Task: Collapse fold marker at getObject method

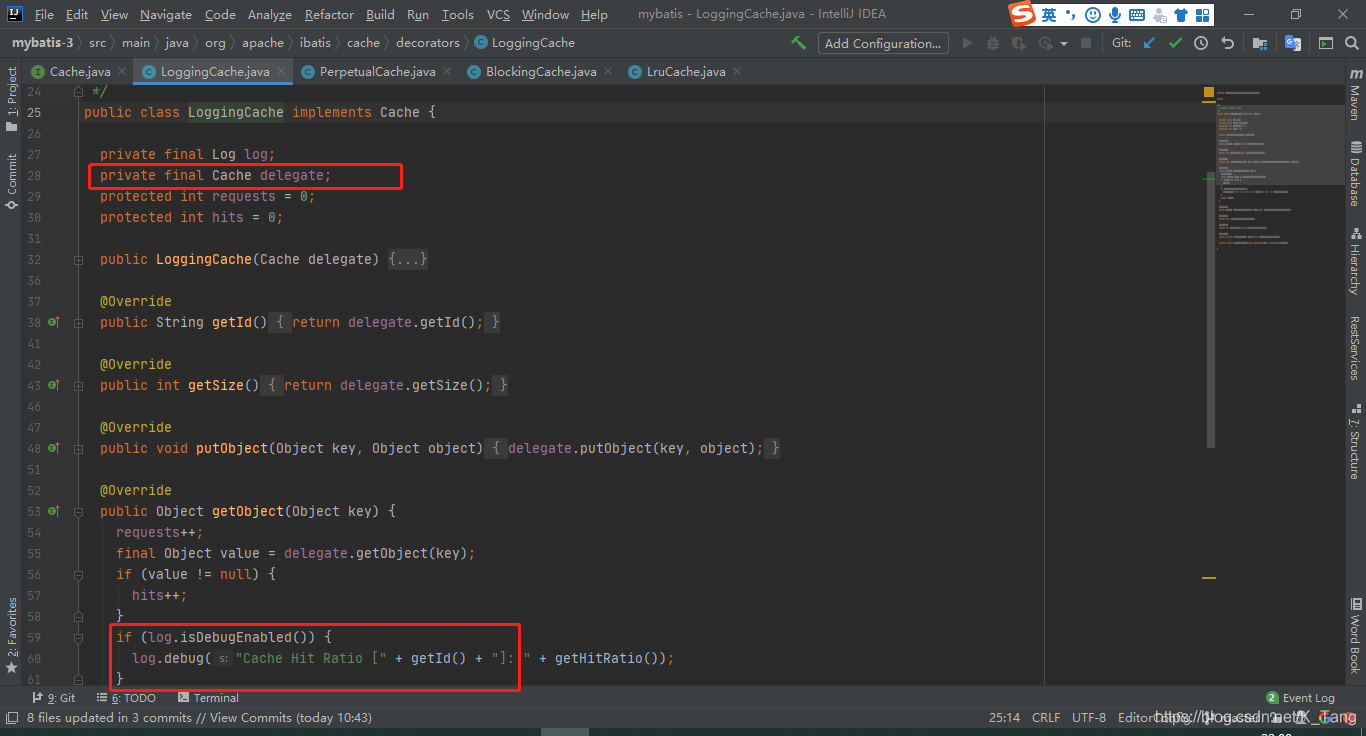Action: click(x=78, y=511)
